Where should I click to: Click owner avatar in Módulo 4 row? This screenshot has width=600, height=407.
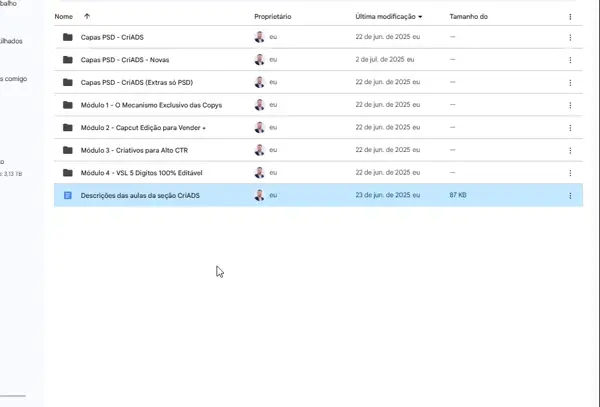point(260,172)
